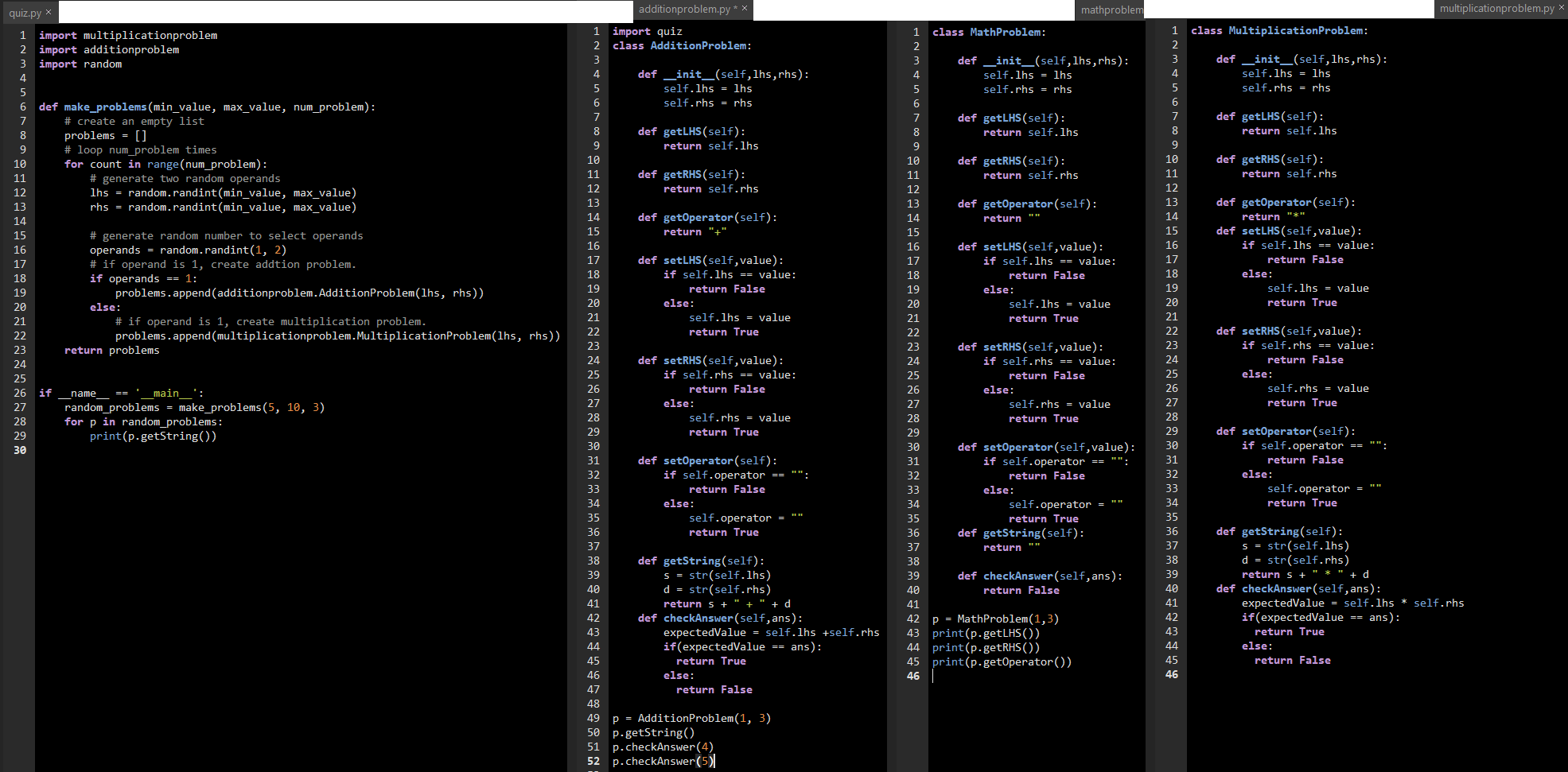
Task: Click the 'return problems' line
Action: 112,350
